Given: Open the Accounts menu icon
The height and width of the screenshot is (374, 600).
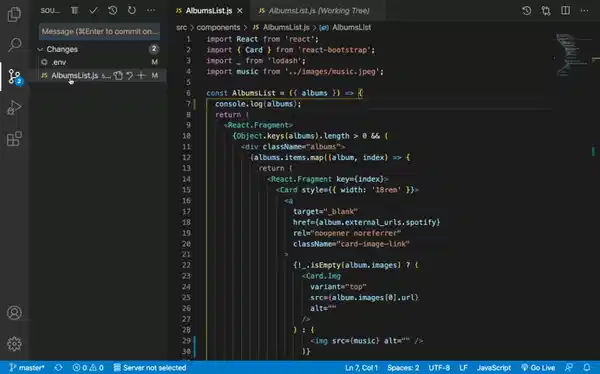Looking at the screenshot, I should tap(14, 313).
